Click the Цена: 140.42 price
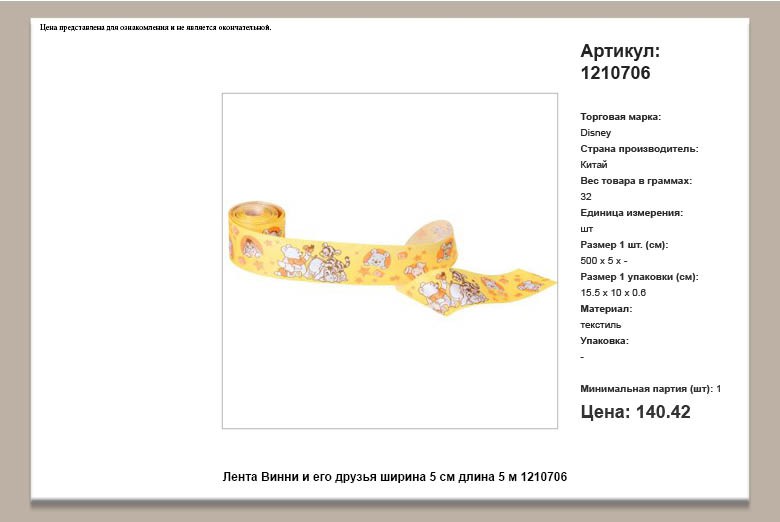The image size is (780, 522). (x=635, y=412)
